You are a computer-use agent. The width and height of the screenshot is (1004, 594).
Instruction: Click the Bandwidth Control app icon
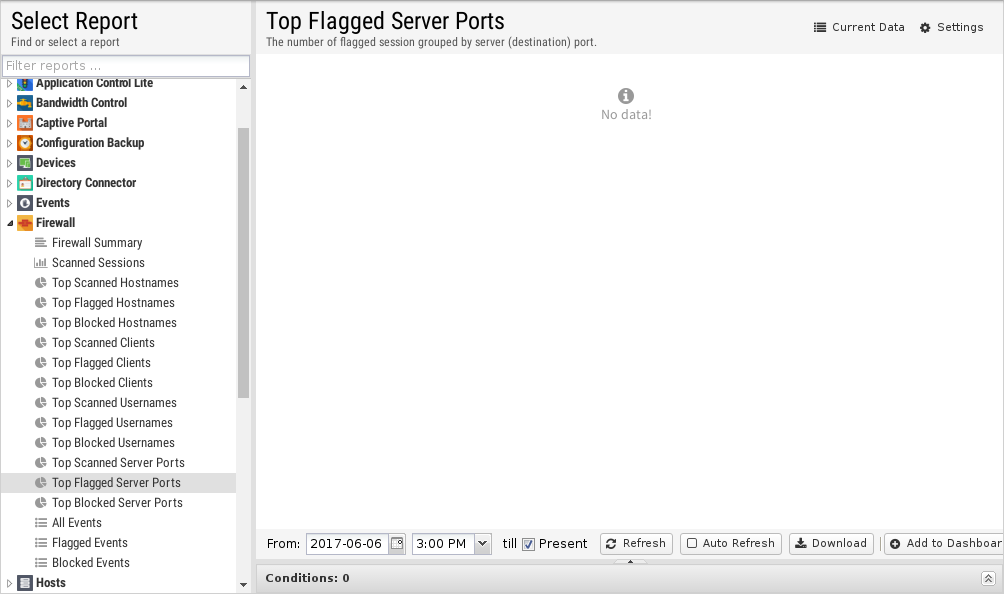[x=24, y=103]
